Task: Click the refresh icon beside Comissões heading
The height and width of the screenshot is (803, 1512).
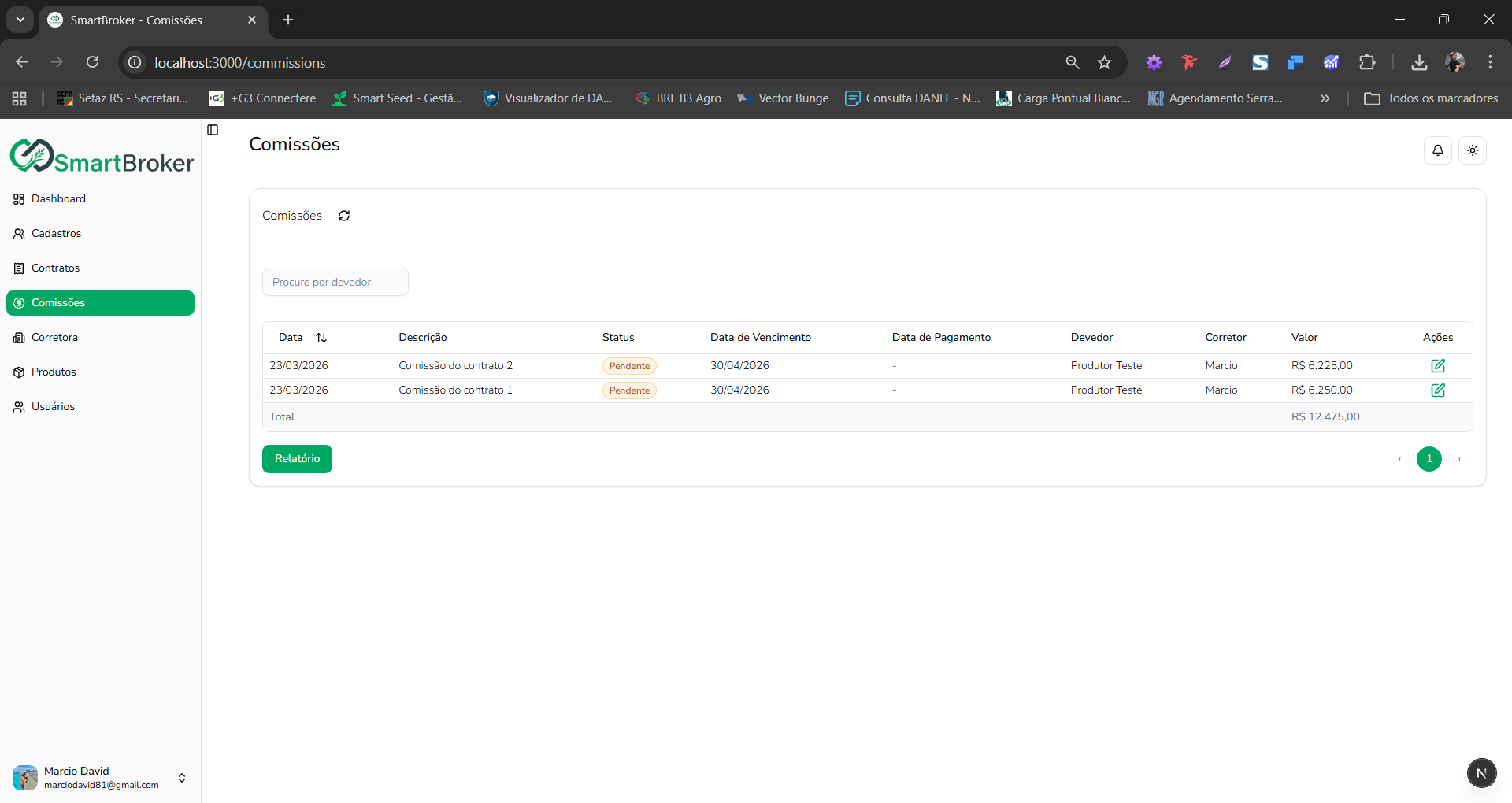Action: coord(344,216)
